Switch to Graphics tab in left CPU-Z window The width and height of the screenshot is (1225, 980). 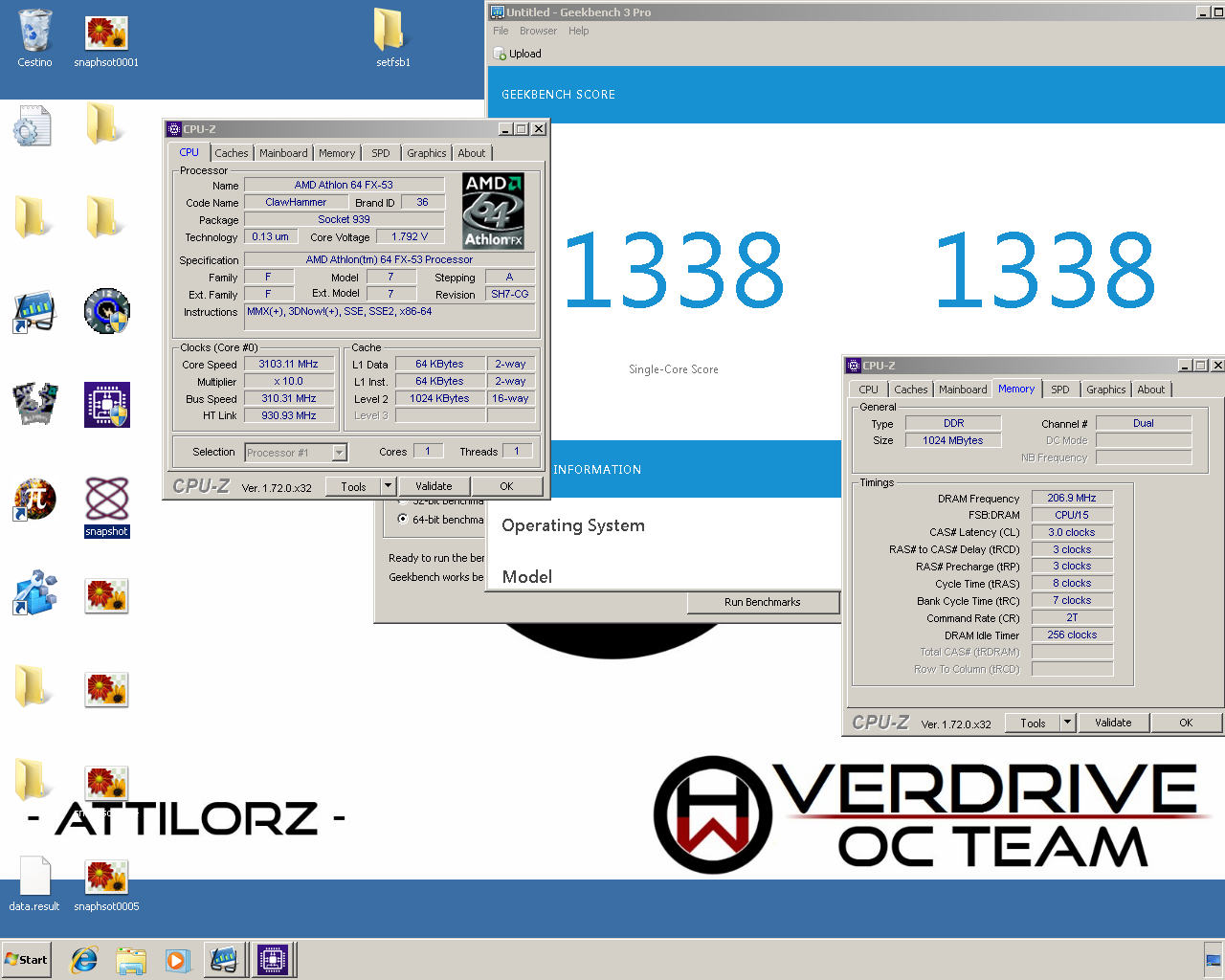(x=426, y=153)
